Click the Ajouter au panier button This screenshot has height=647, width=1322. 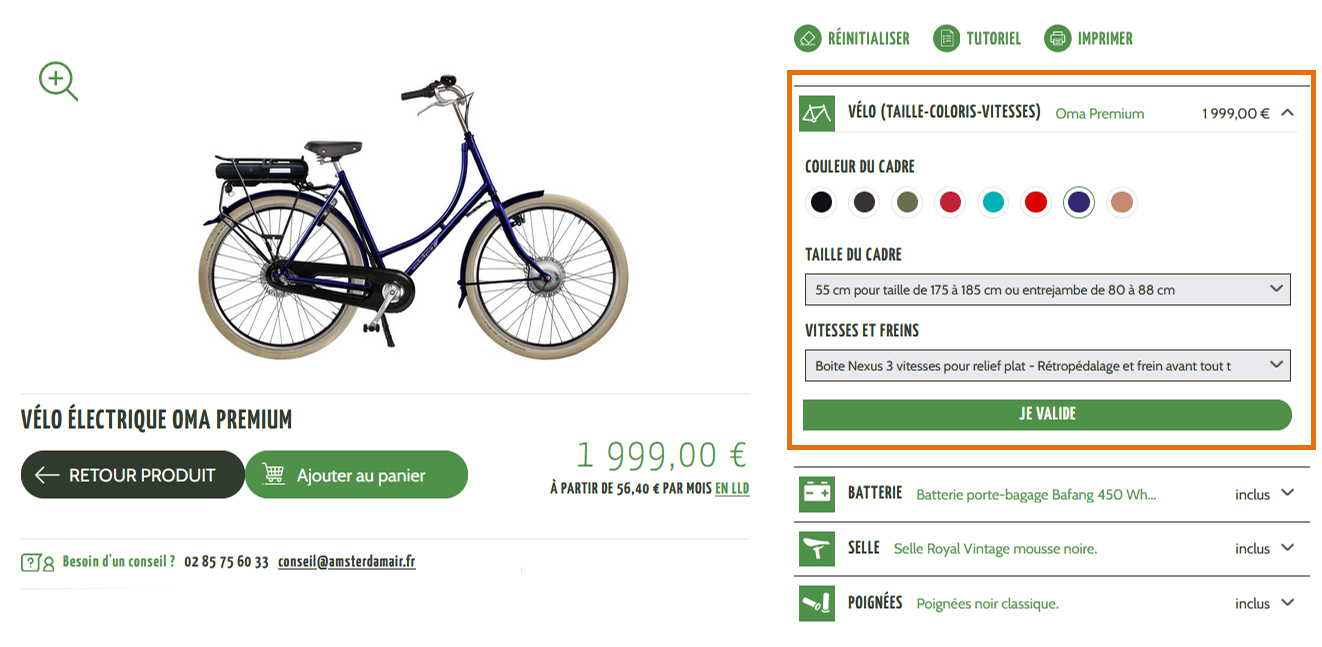pos(356,475)
